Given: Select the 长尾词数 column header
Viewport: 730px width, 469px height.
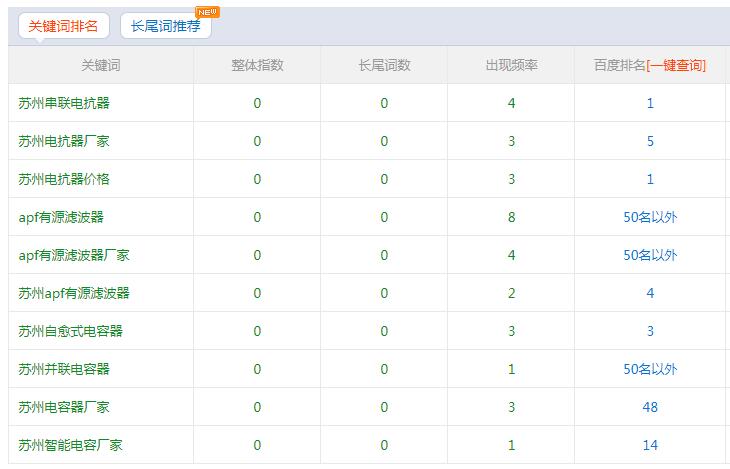Looking at the screenshot, I should coord(384,66).
